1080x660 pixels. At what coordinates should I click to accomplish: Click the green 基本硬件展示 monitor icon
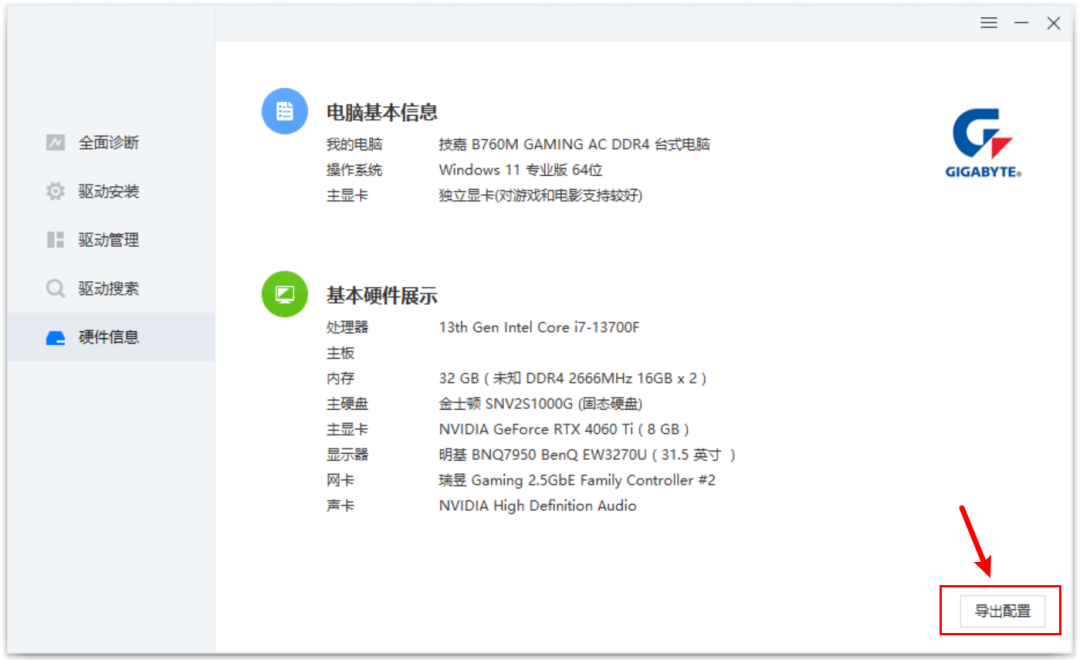pyautogui.click(x=284, y=294)
